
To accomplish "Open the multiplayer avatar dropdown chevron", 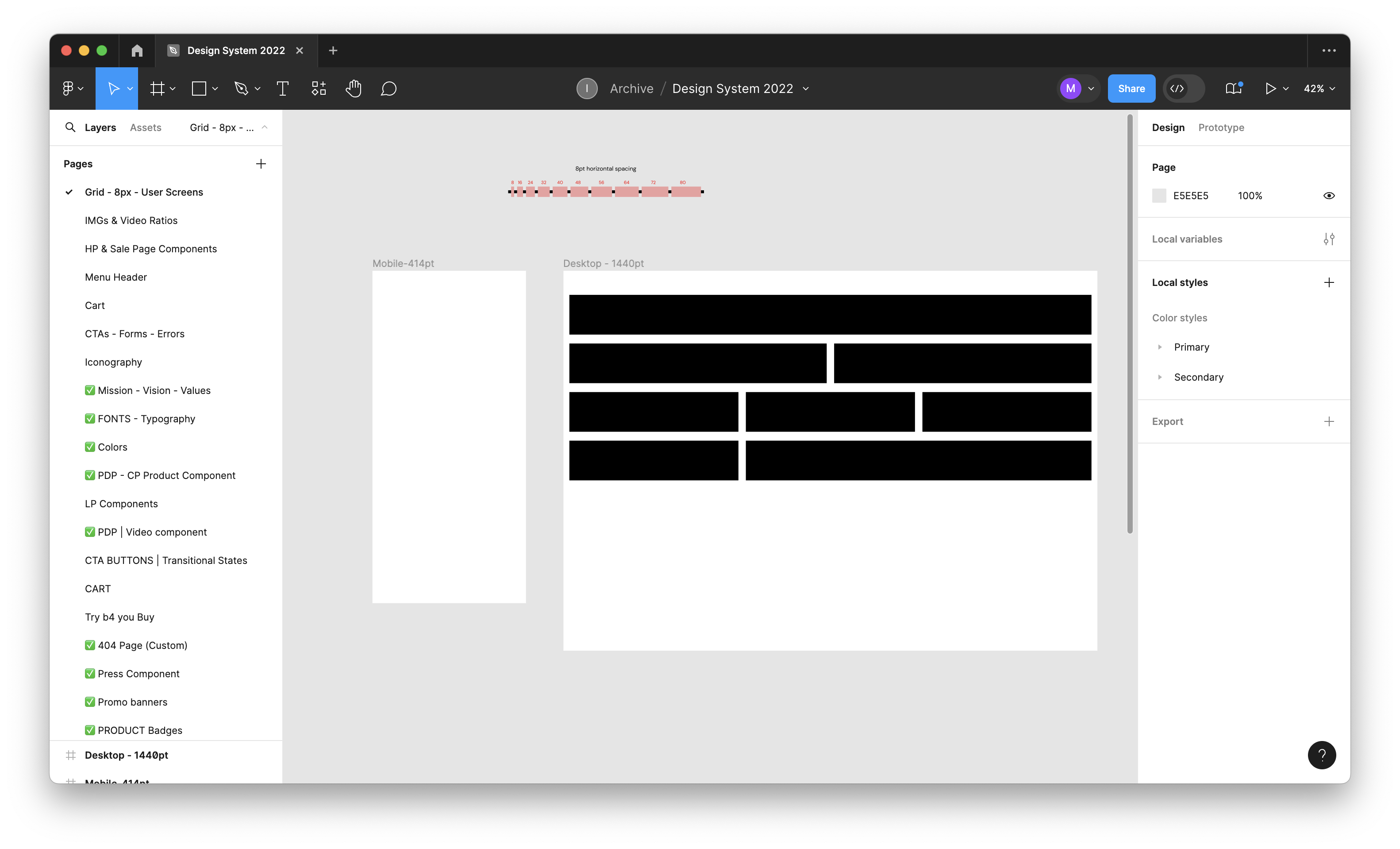I will click(1091, 89).
